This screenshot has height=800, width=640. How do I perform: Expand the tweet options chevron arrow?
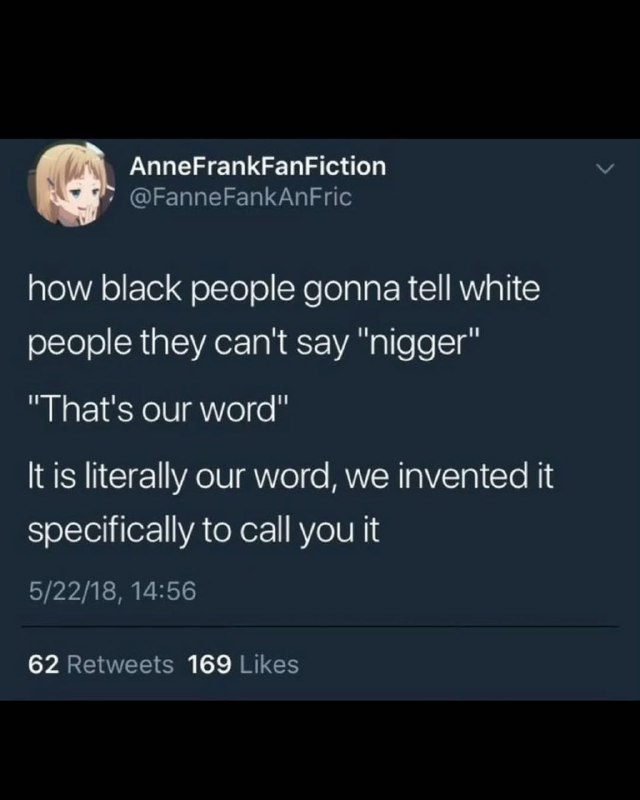[x=605, y=169]
